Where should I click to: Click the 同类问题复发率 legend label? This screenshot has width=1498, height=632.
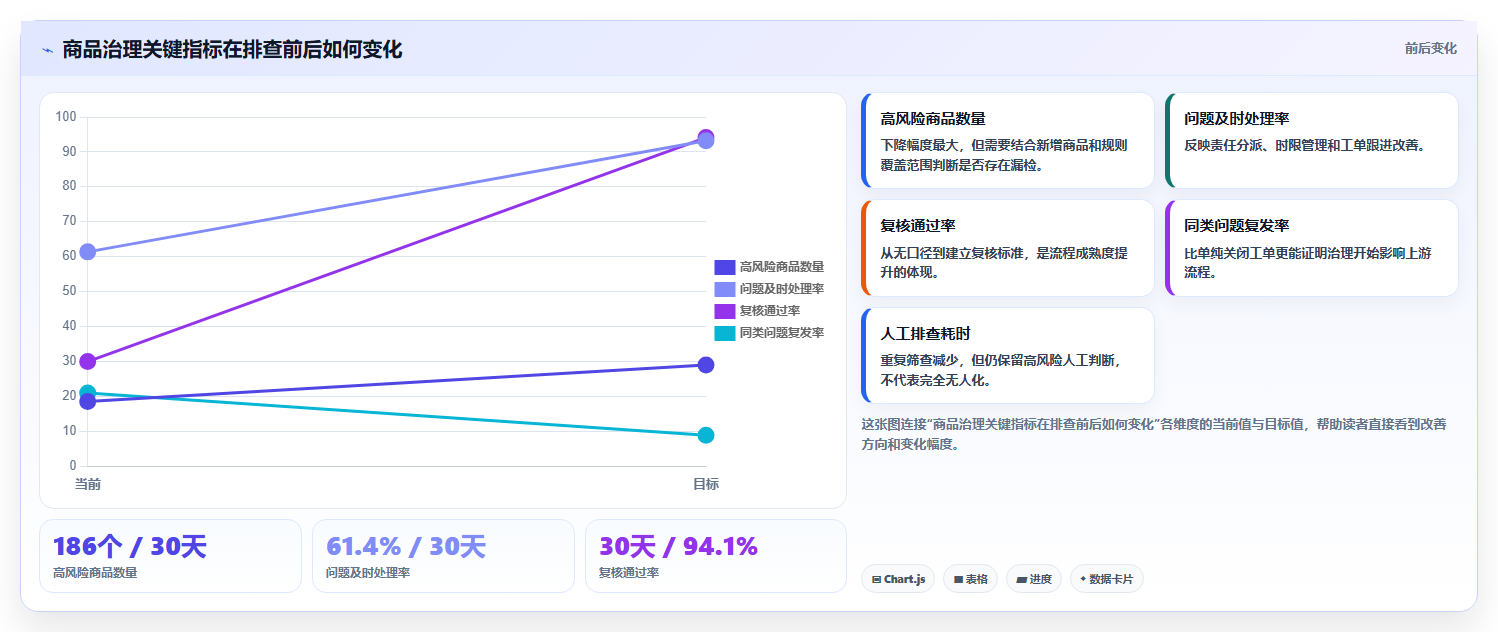click(x=782, y=333)
